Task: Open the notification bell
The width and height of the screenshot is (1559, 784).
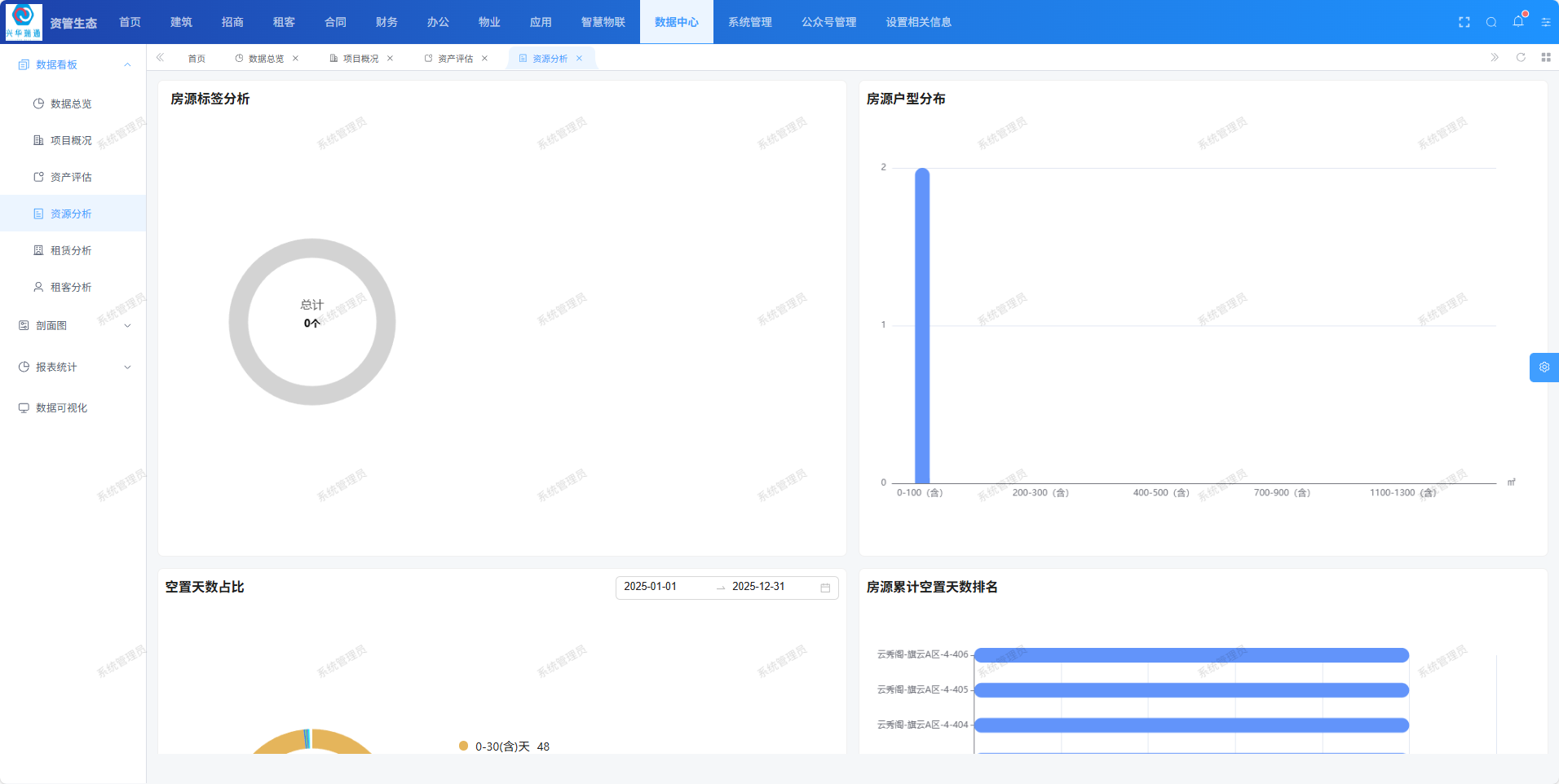Action: [x=1517, y=22]
